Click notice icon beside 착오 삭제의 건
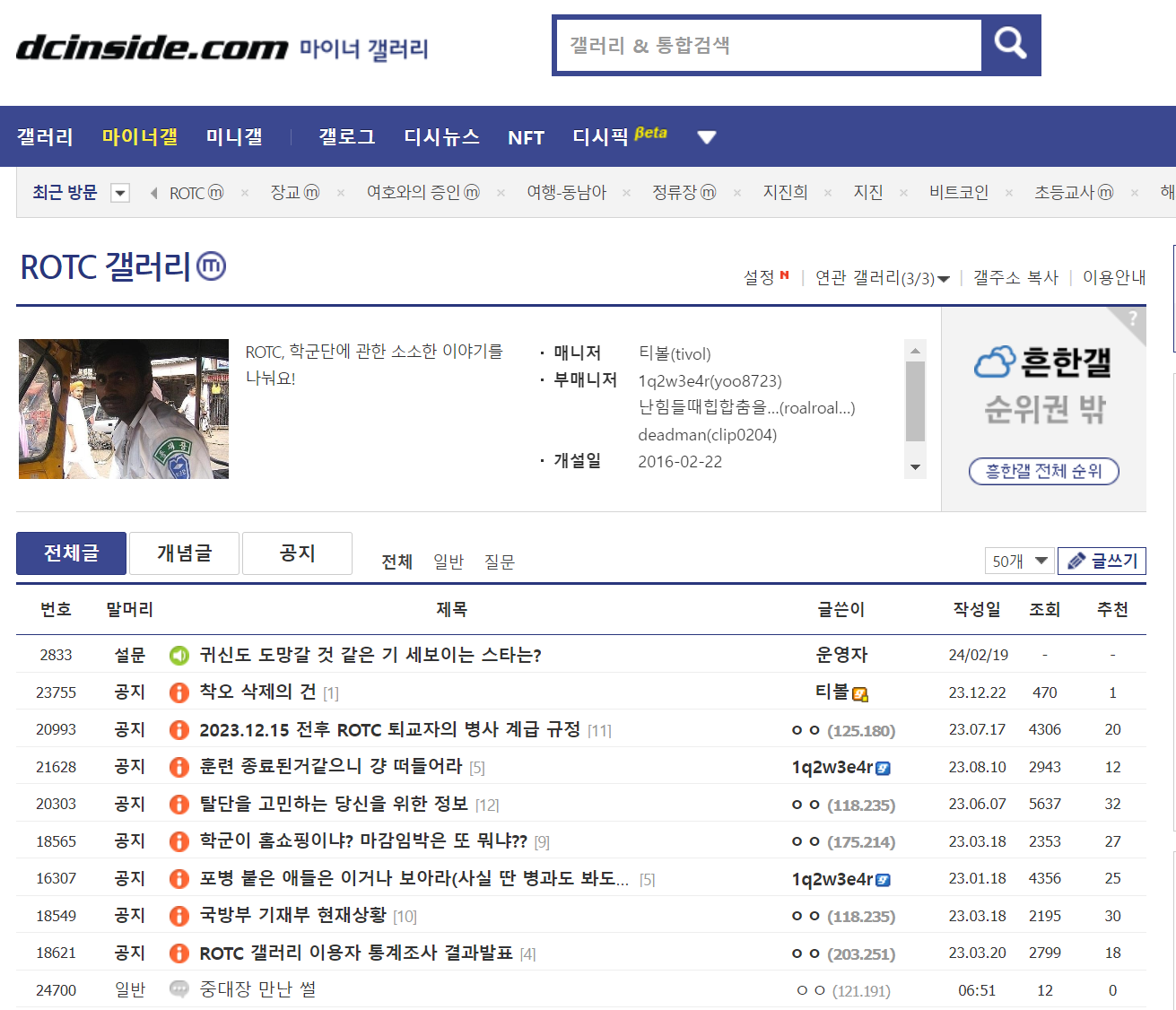 pyautogui.click(x=179, y=692)
